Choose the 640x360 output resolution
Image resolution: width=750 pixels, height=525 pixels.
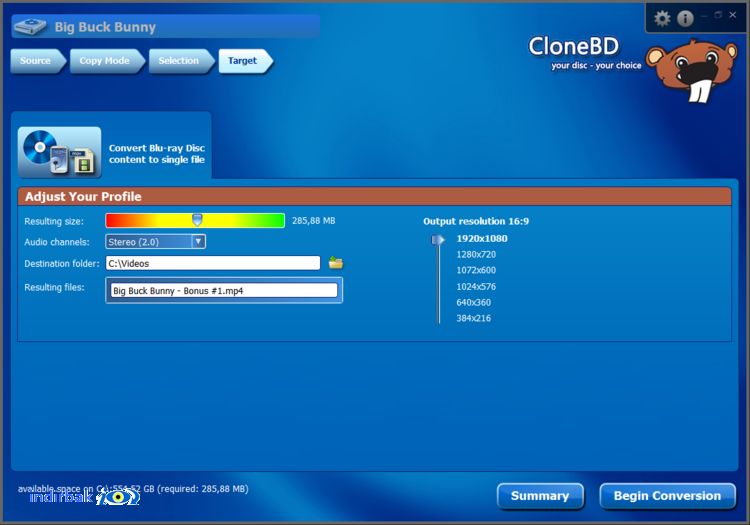pos(474,302)
